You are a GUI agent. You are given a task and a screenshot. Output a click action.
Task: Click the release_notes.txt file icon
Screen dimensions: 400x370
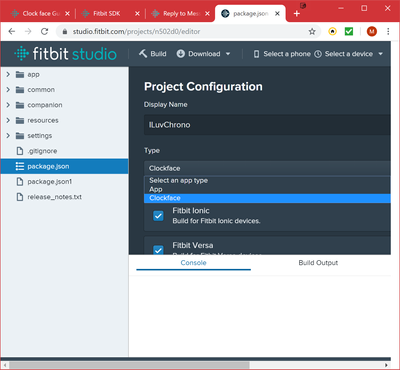point(20,197)
